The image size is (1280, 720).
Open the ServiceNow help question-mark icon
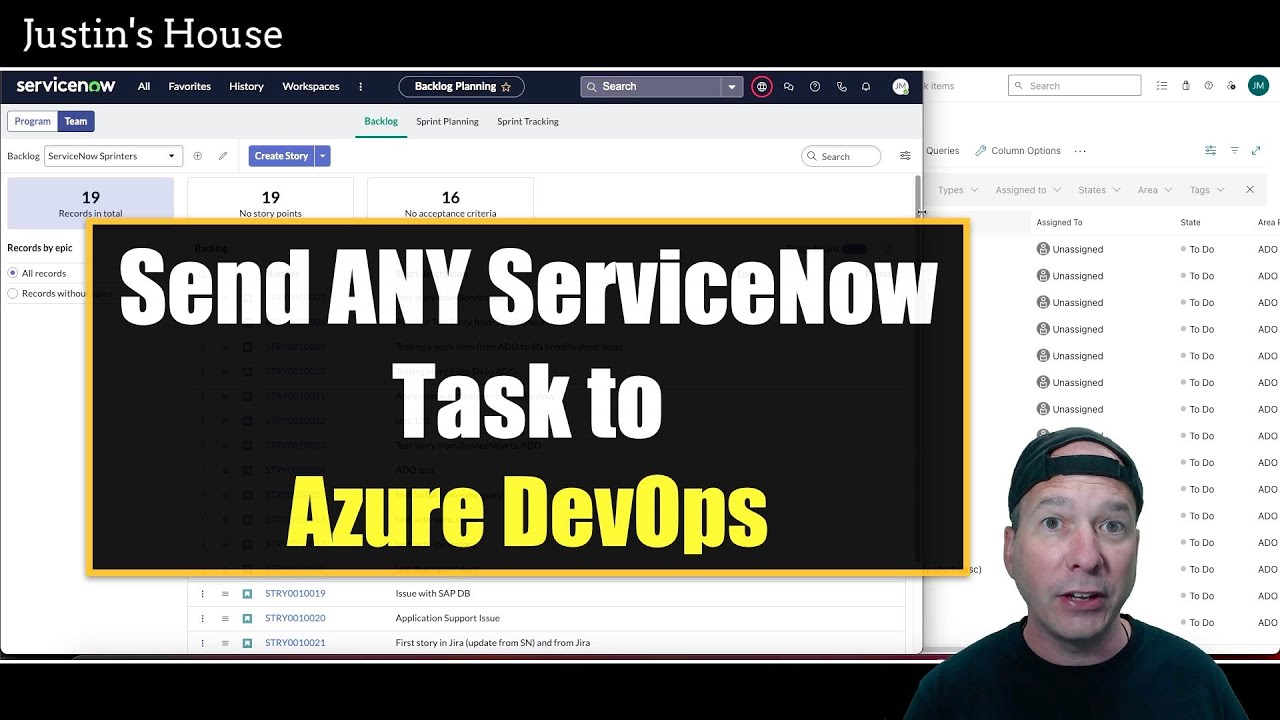click(x=815, y=87)
